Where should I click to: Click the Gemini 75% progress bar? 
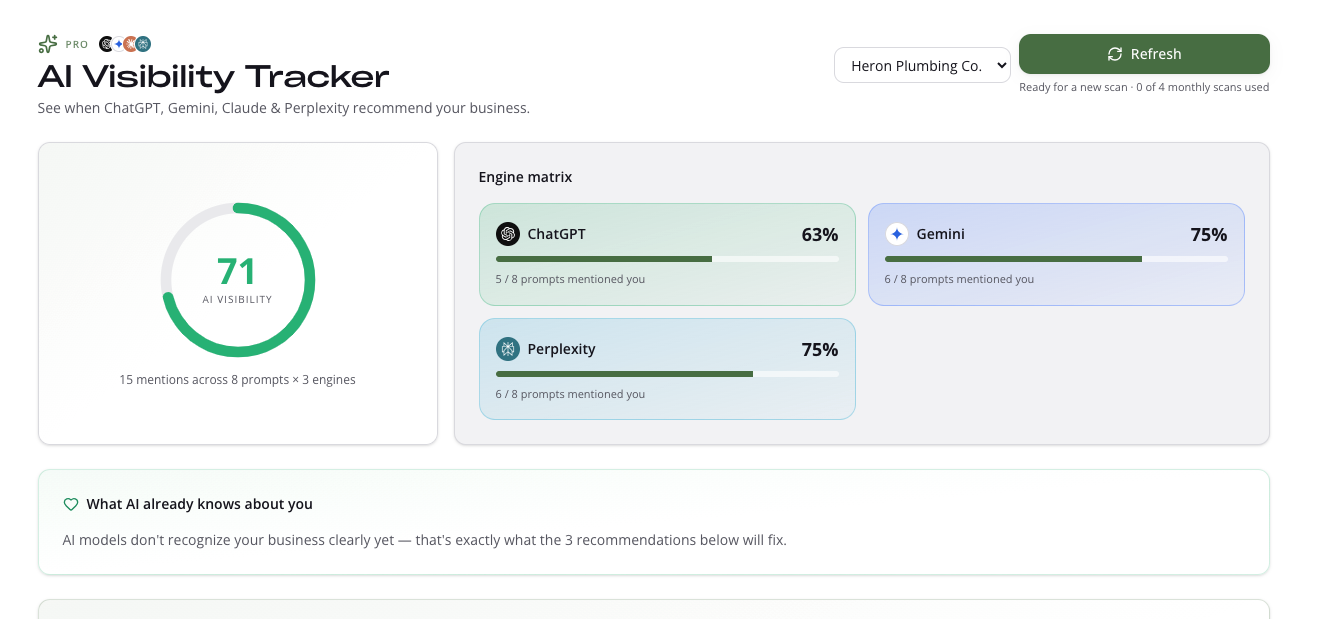(1056, 259)
